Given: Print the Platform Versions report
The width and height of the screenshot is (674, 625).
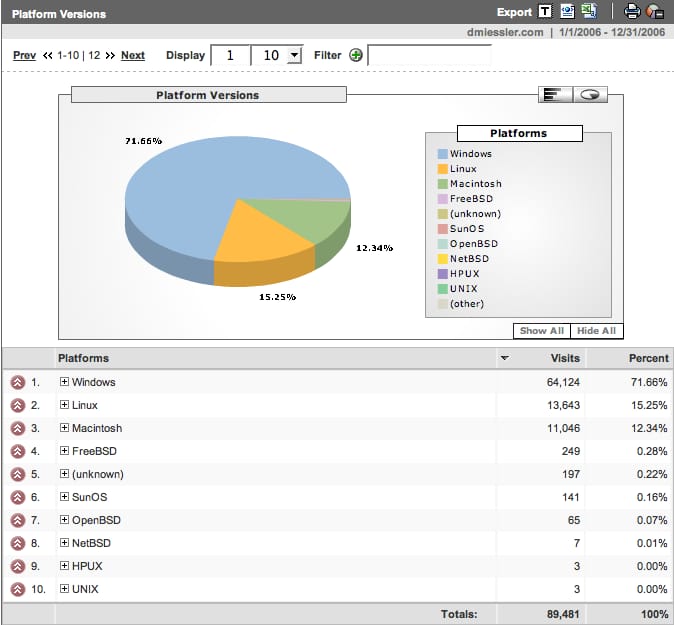Looking at the screenshot, I should [x=632, y=12].
